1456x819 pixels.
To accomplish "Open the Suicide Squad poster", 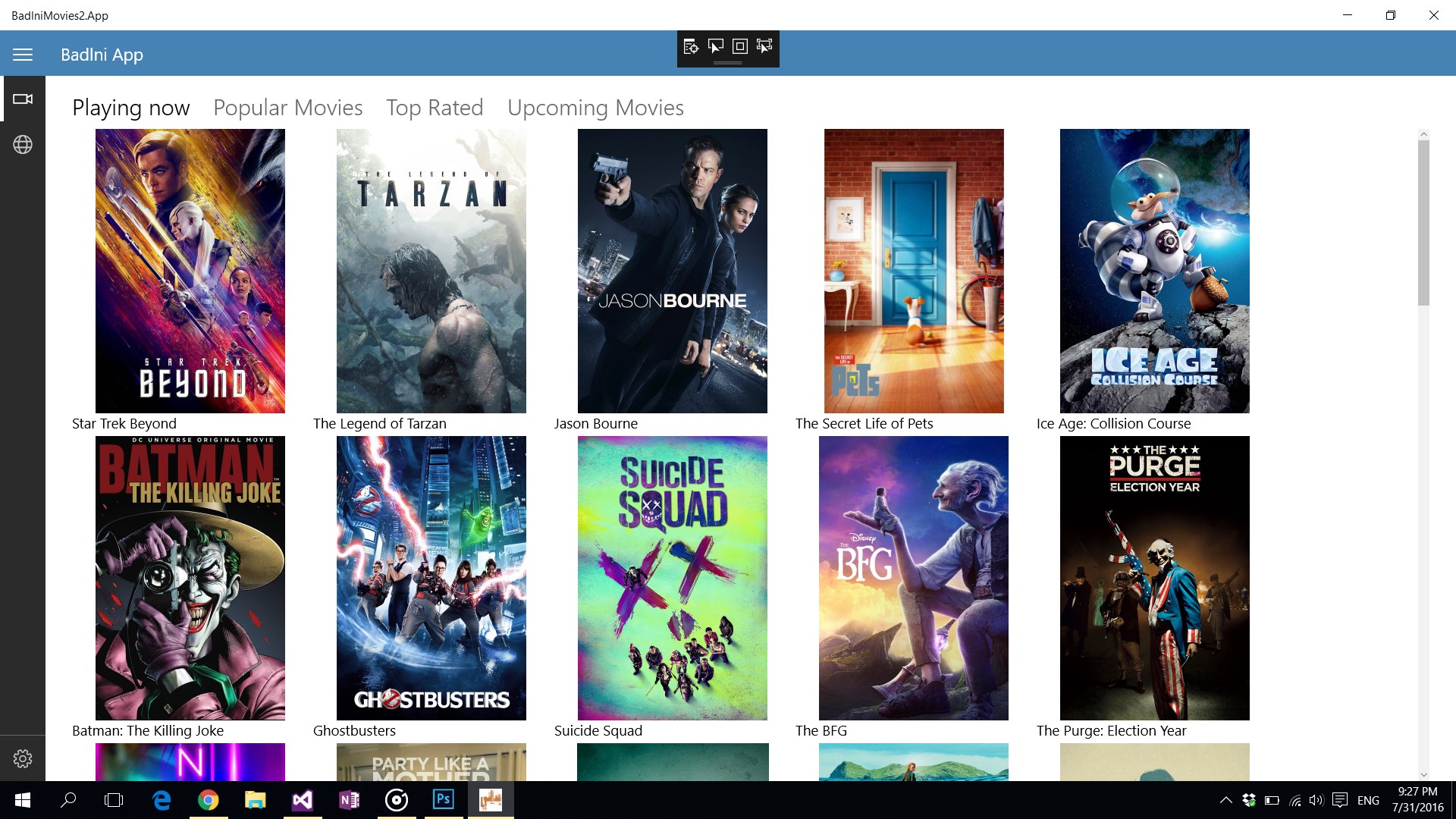I will click(672, 578).
